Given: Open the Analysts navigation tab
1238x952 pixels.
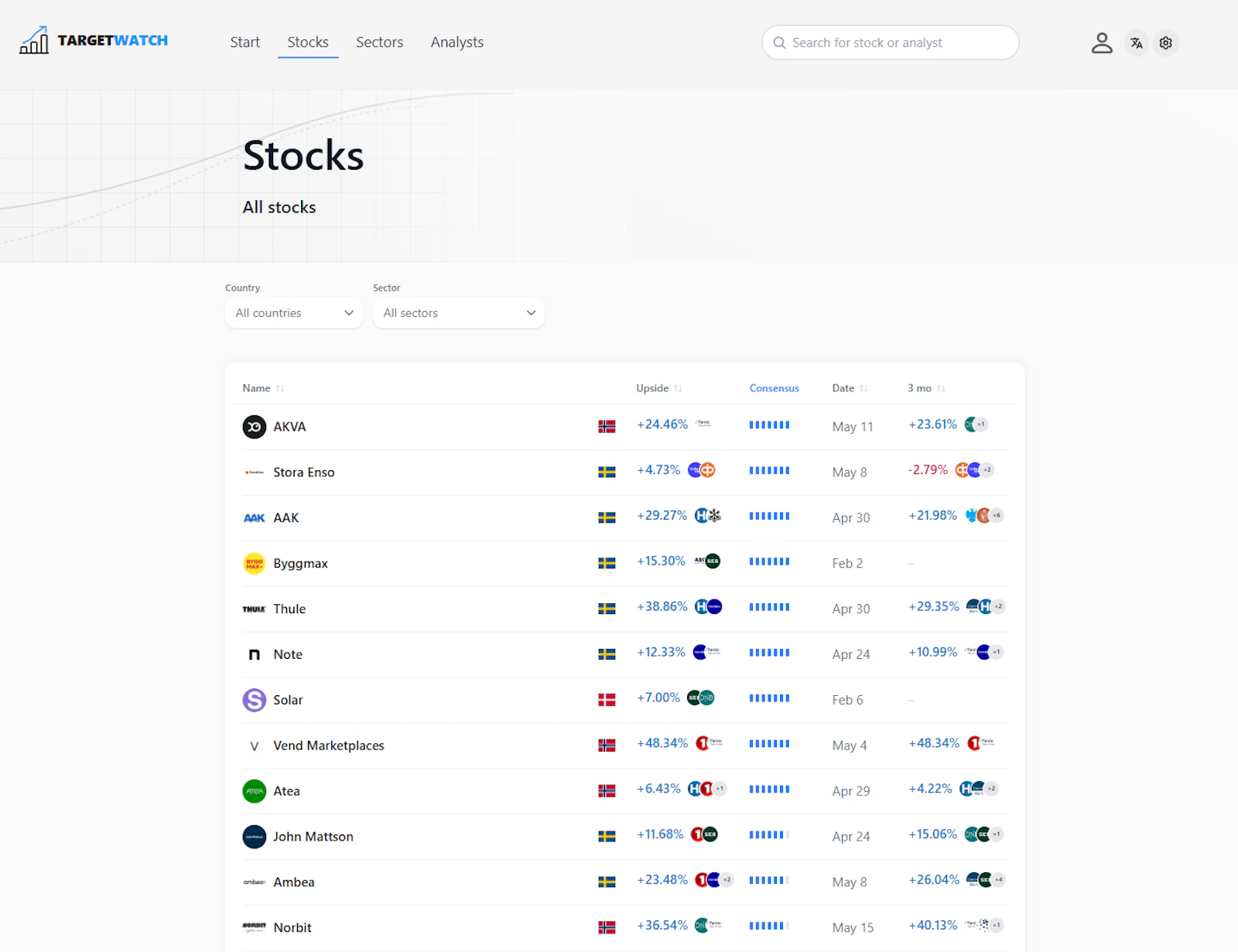Looking at the screenshot, I should coord(457,43).
